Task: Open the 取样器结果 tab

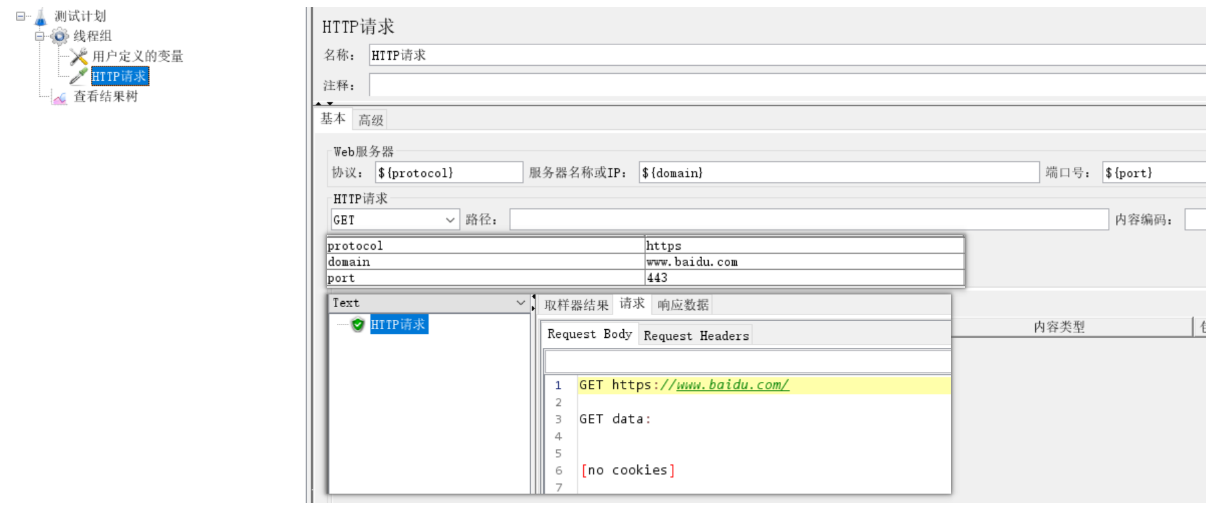Action: (577, 305)
